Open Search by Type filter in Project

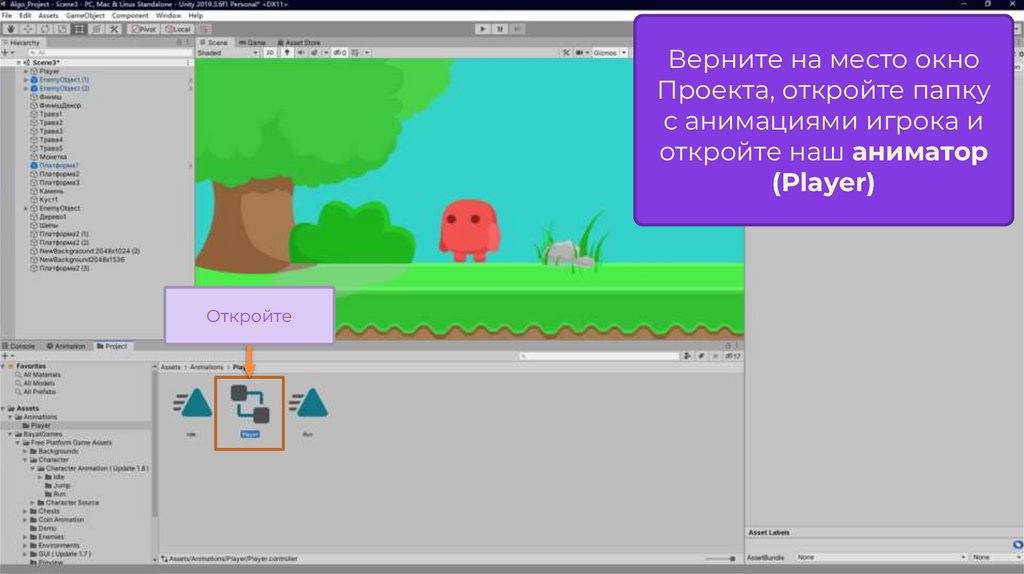pyautogui.click(x=687, y=356)
